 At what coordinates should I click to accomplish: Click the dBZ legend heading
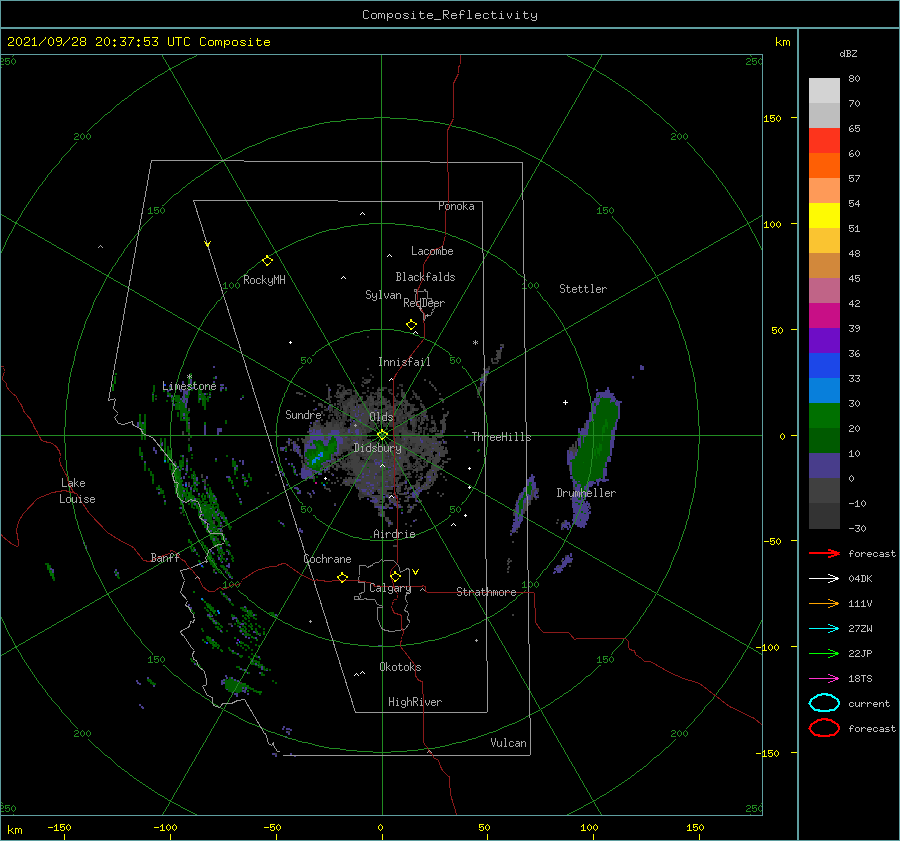[848, 53]
